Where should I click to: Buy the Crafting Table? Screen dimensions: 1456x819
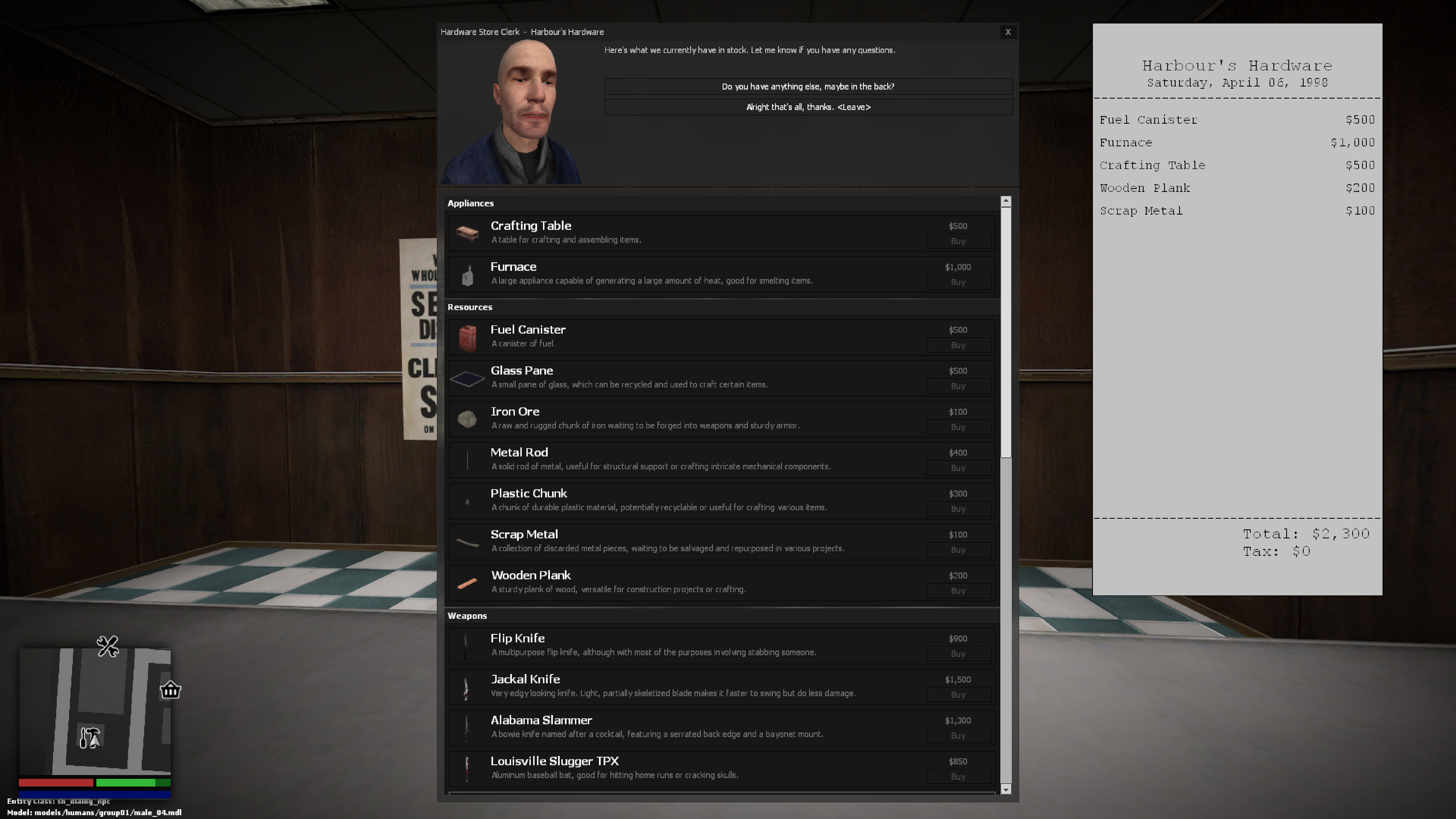tap(958, 241)
